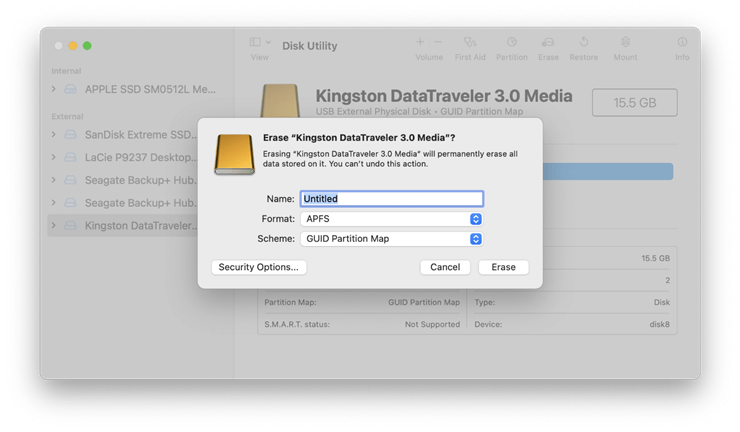Screen dimensions: 740x432
Task: Open the sidebar View toolbar icon
Action: click(x=255, y=42)
